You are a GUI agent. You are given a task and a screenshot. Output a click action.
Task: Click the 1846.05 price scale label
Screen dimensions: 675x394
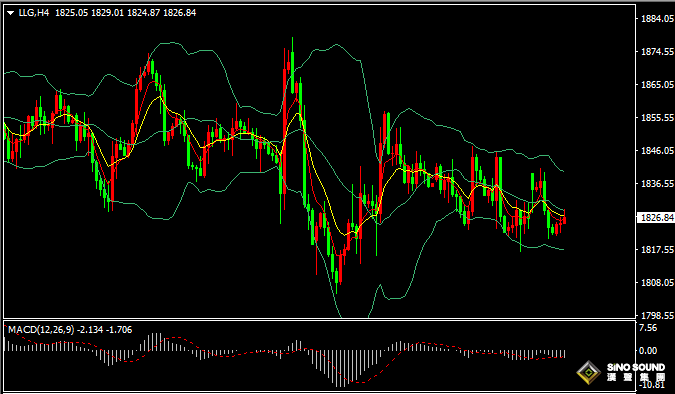(x=657, y=150)
